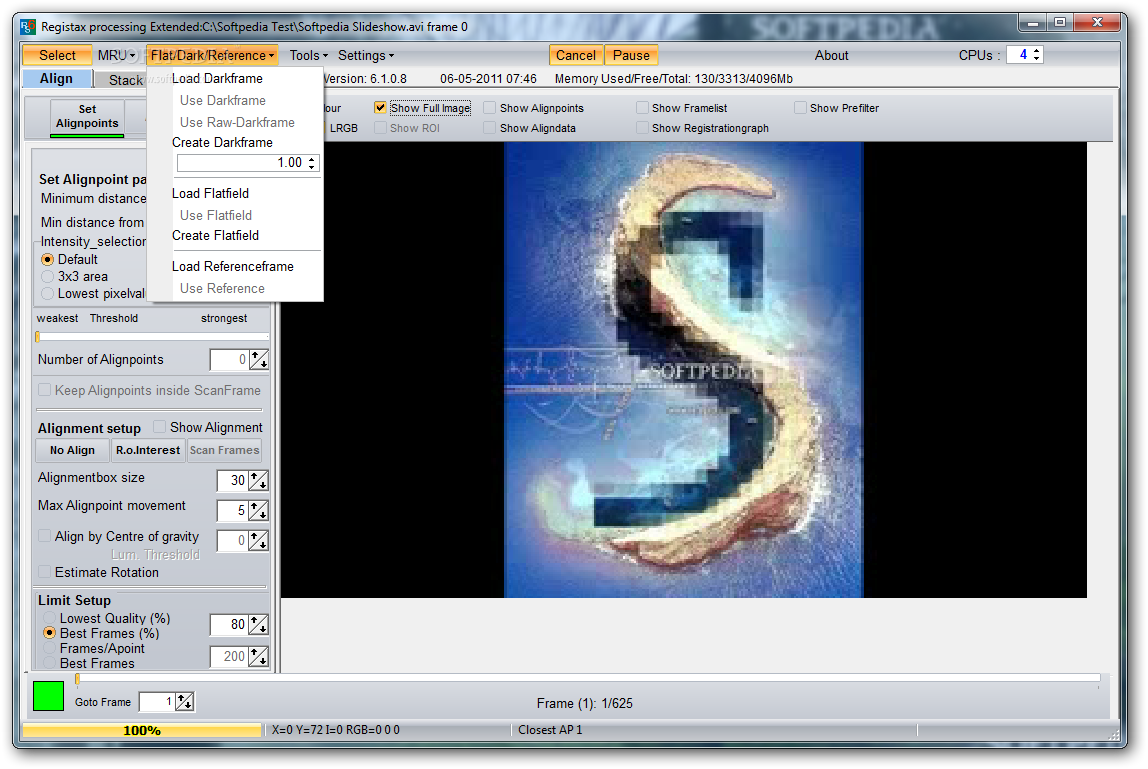The width and height of the screenshot is (1148, 769).
Task: Click stepper arrows for Max Alignpoint movement
Action: click(258, 510)
